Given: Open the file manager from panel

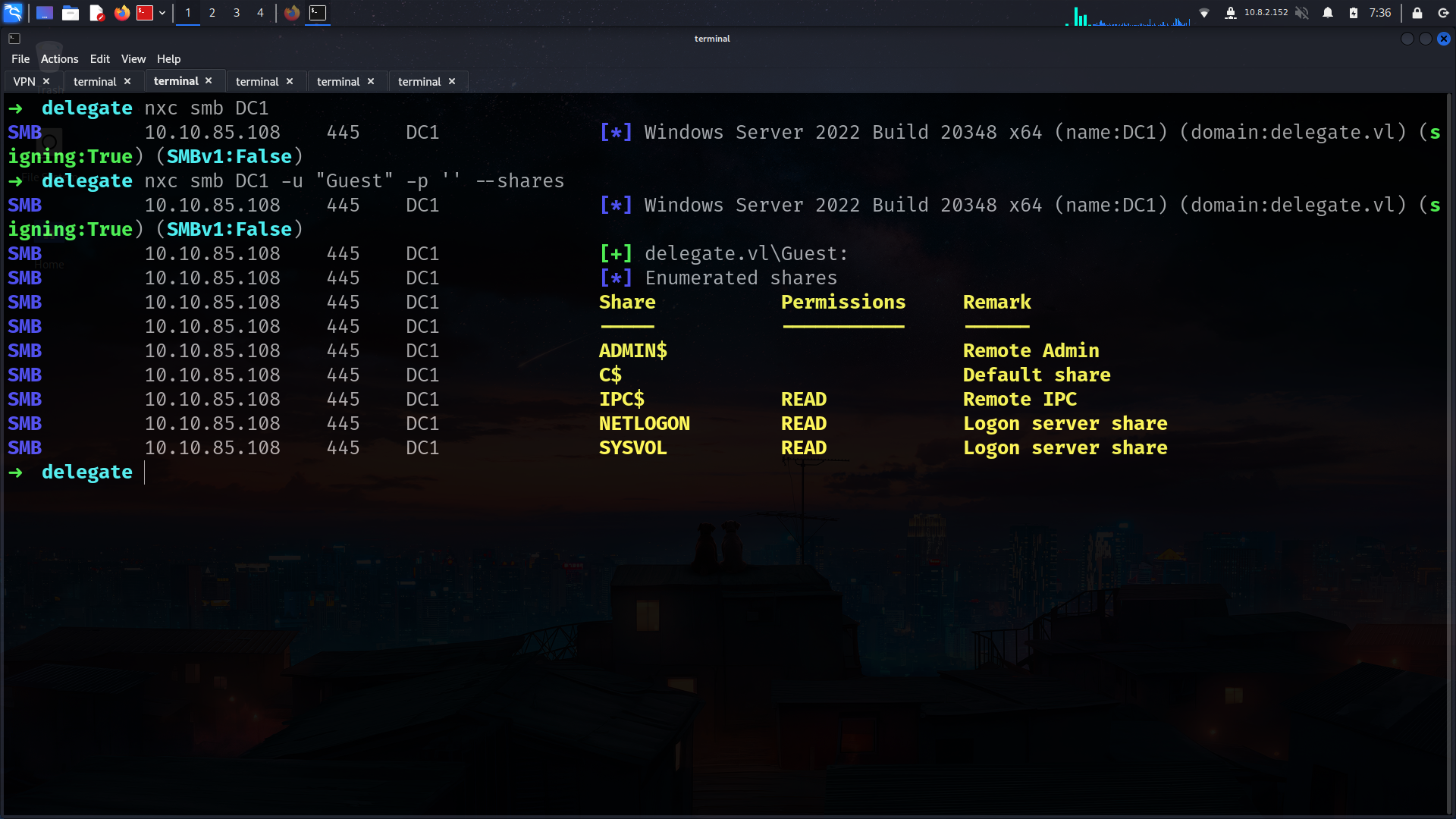Looking at the screenshot, I should pos(71,13).
